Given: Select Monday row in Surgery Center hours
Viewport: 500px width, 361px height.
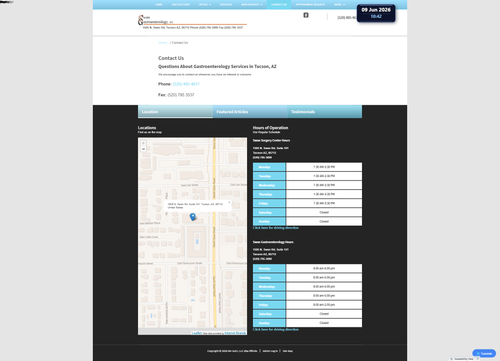Looking at the screenshot, I should tap(307, 167).
